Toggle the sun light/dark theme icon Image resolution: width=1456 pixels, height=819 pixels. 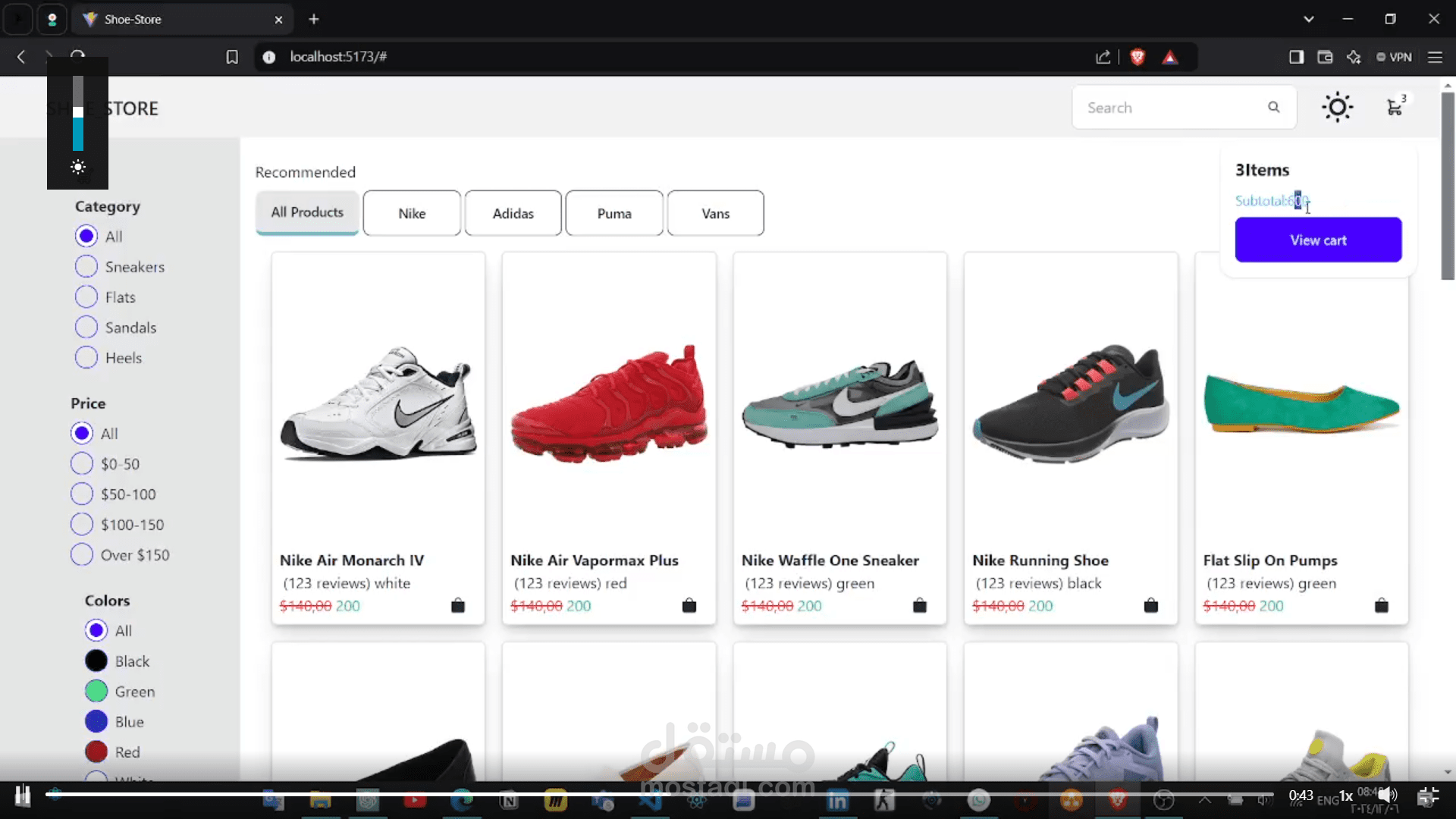pos(1337,107)
